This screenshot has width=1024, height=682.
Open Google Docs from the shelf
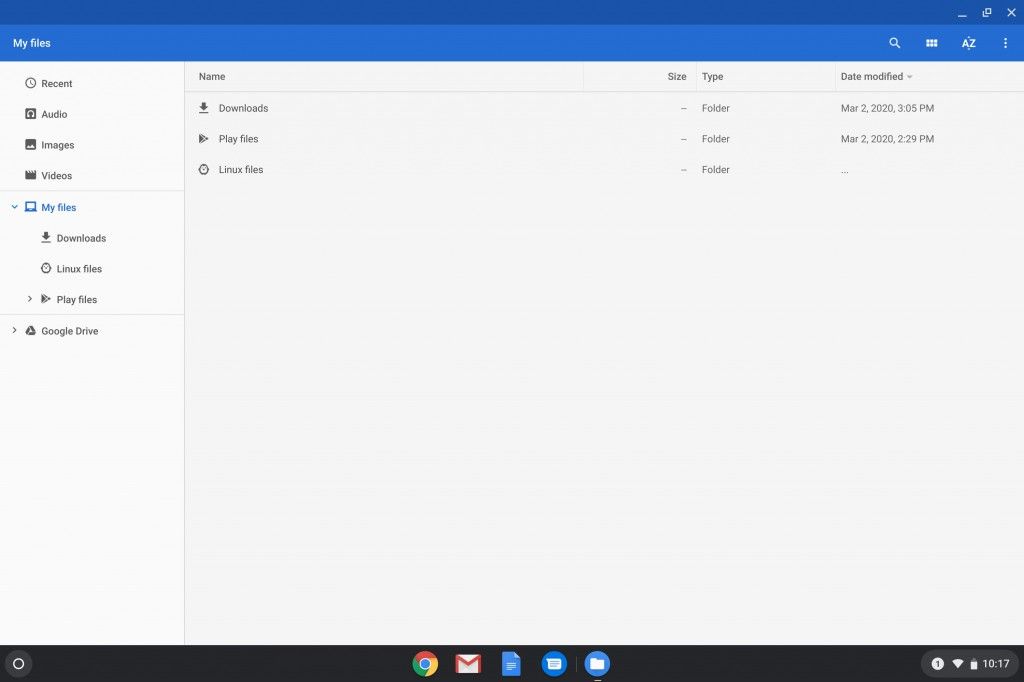510,663
